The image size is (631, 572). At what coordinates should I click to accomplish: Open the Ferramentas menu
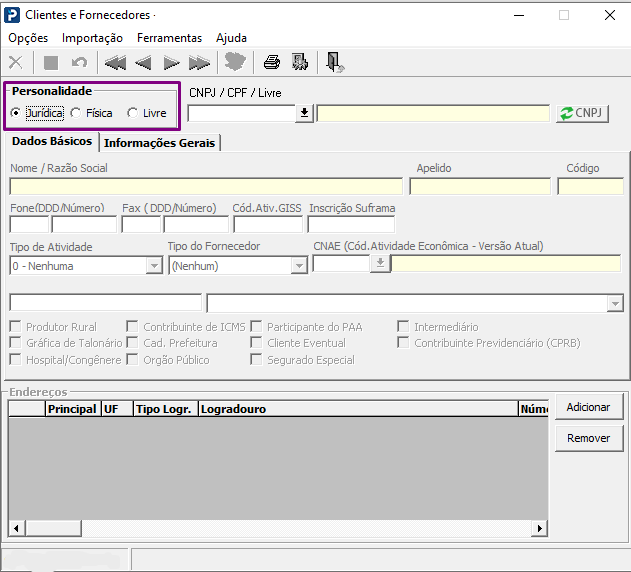pyautogui.click(x=169, y=38)
